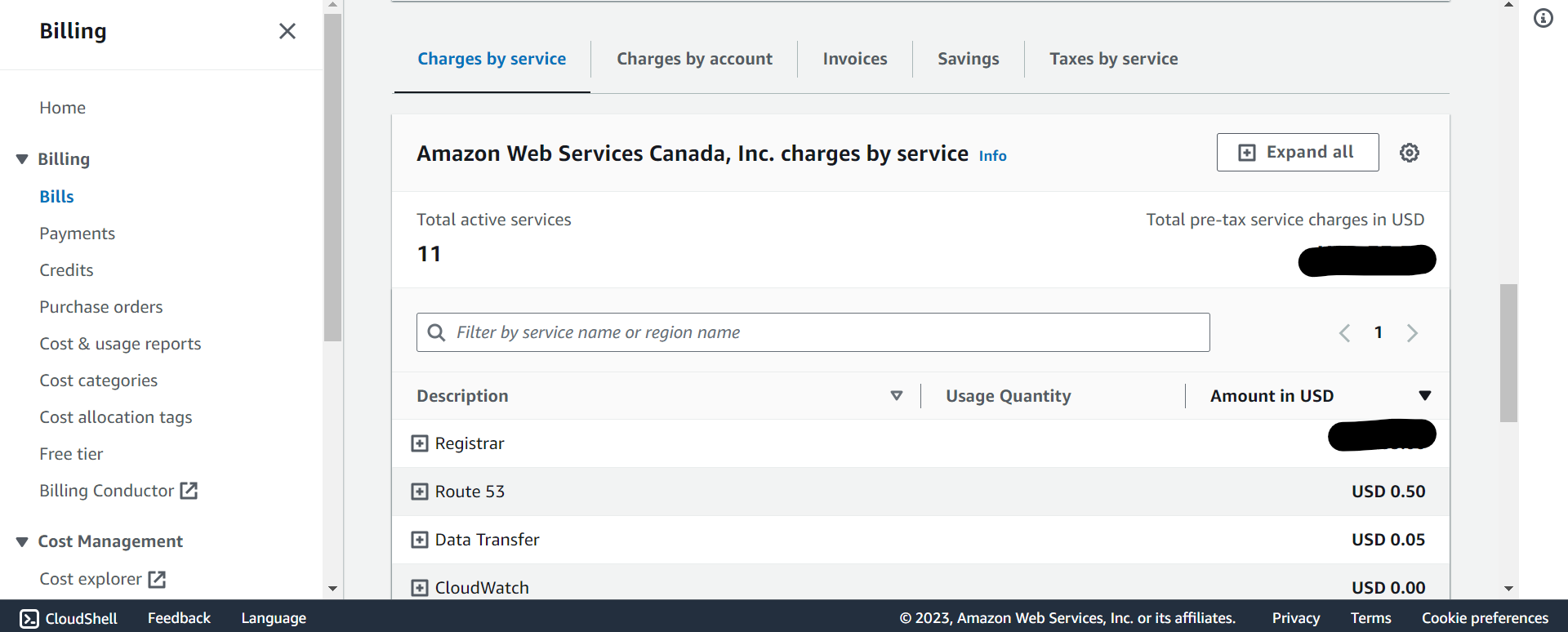Open Cost explorer external link icon
1568x632 pixels.
[157, 579]
